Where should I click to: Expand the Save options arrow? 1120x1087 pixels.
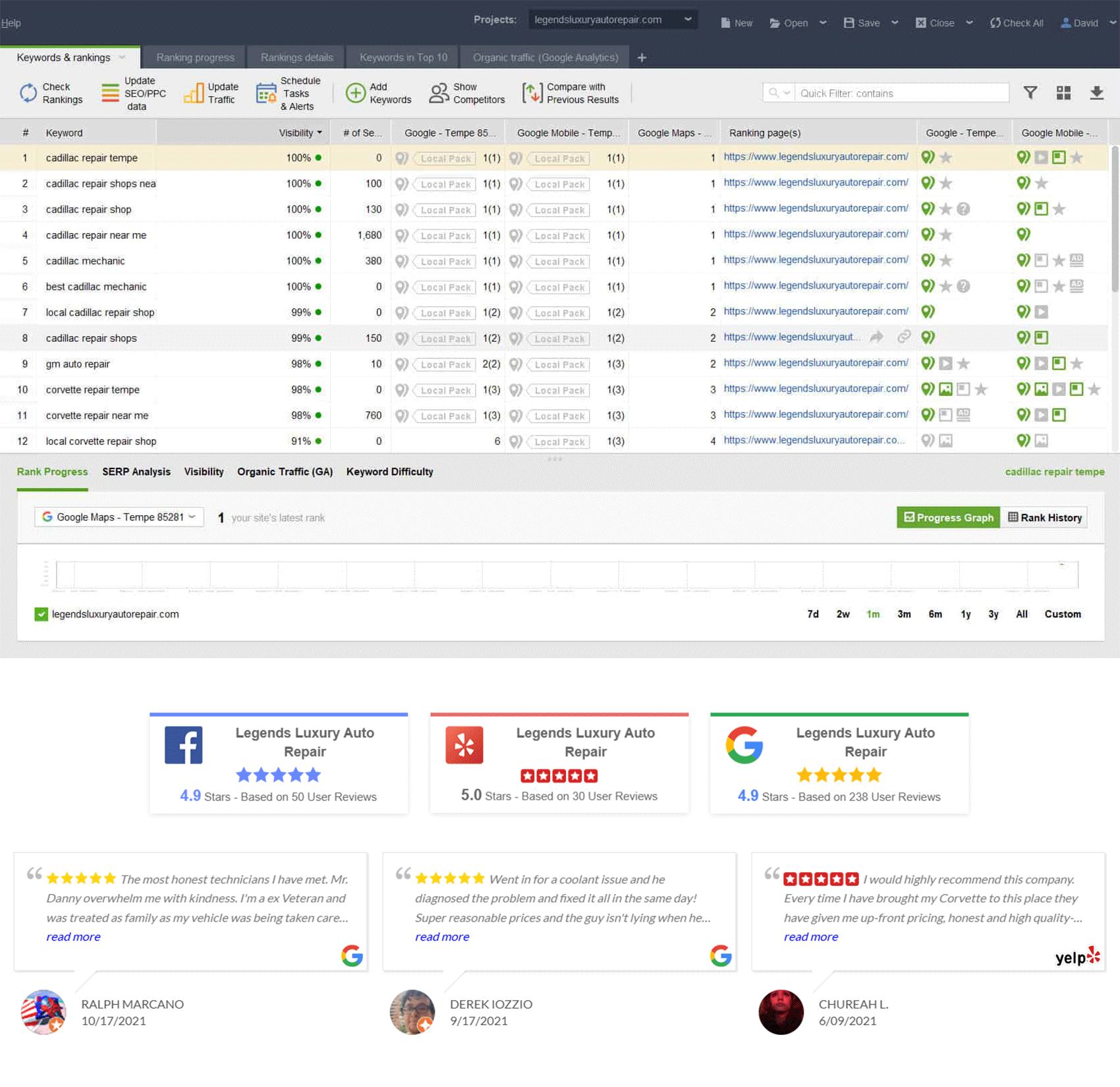click(895, 23)
